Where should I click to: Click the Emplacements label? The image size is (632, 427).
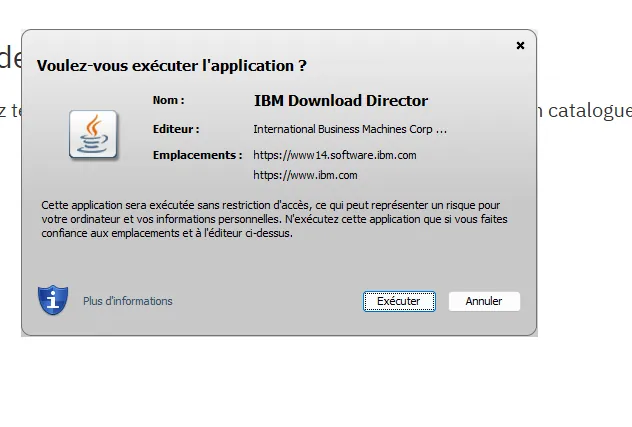[x=198, y=155]
